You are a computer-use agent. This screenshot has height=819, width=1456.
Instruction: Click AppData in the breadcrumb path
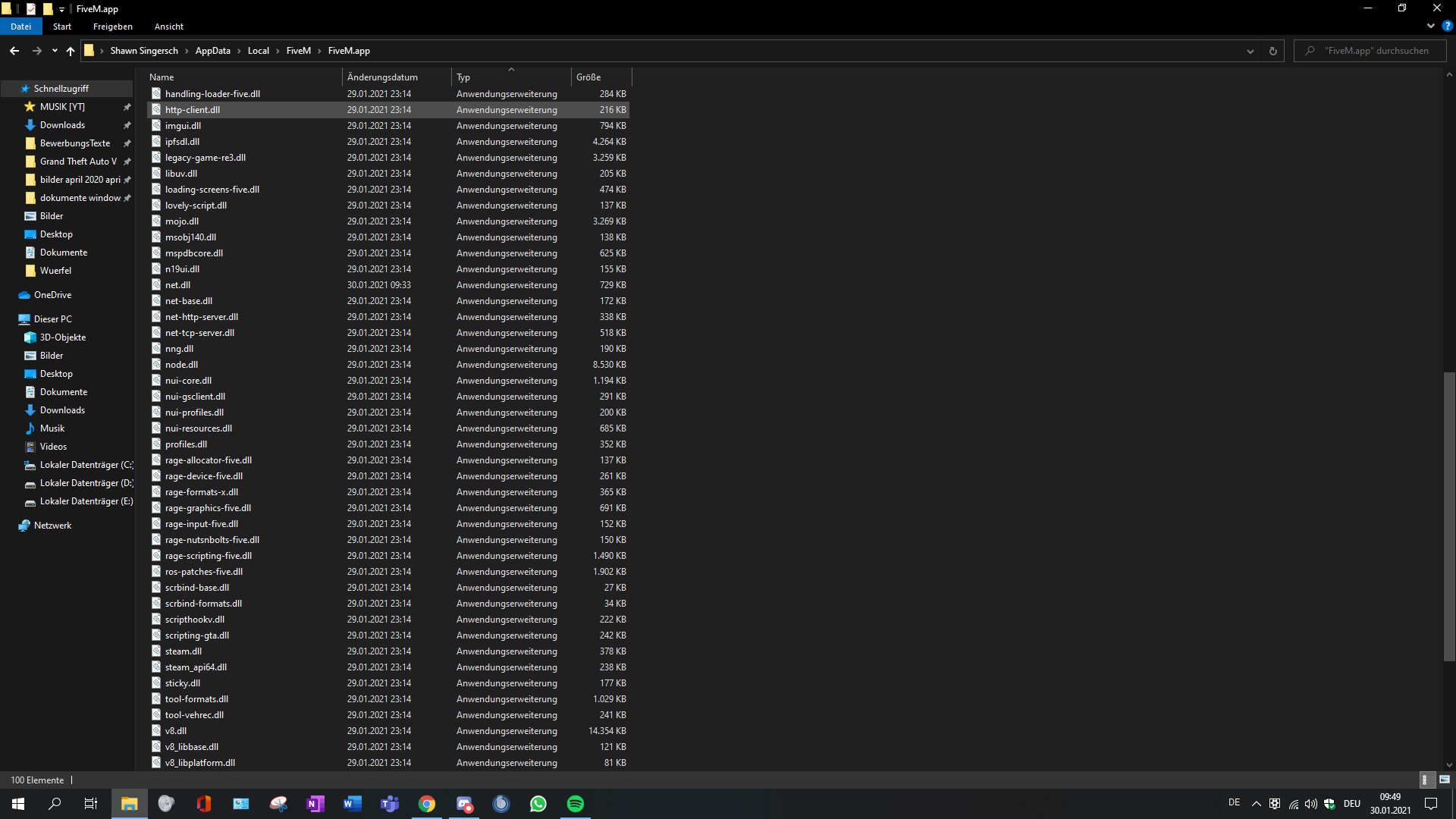point(212,51)
